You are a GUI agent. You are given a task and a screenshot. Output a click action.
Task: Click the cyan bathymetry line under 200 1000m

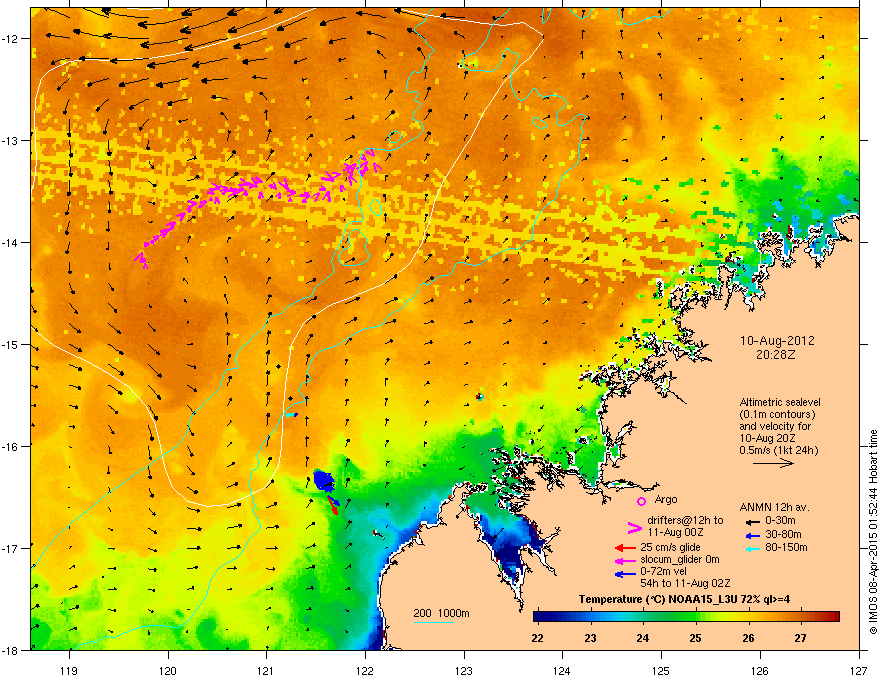[x=434, y=623]
